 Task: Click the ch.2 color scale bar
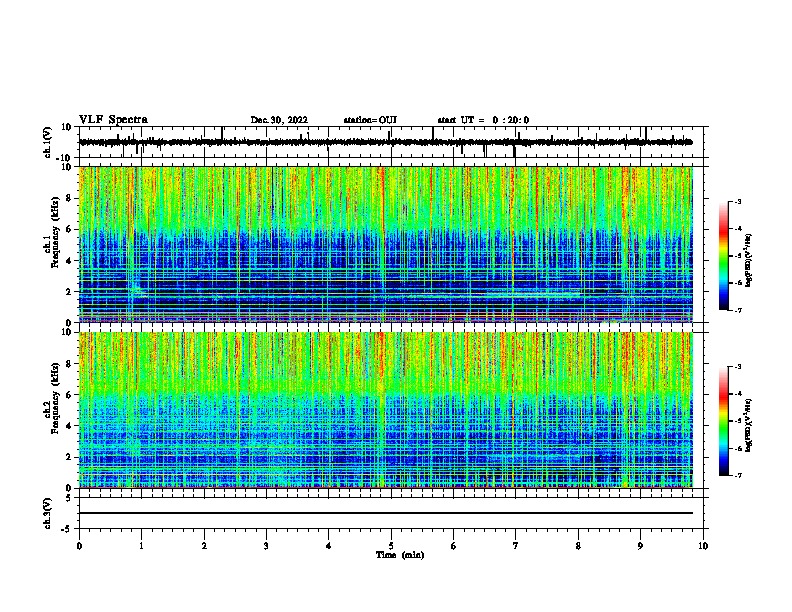[724, 421]
